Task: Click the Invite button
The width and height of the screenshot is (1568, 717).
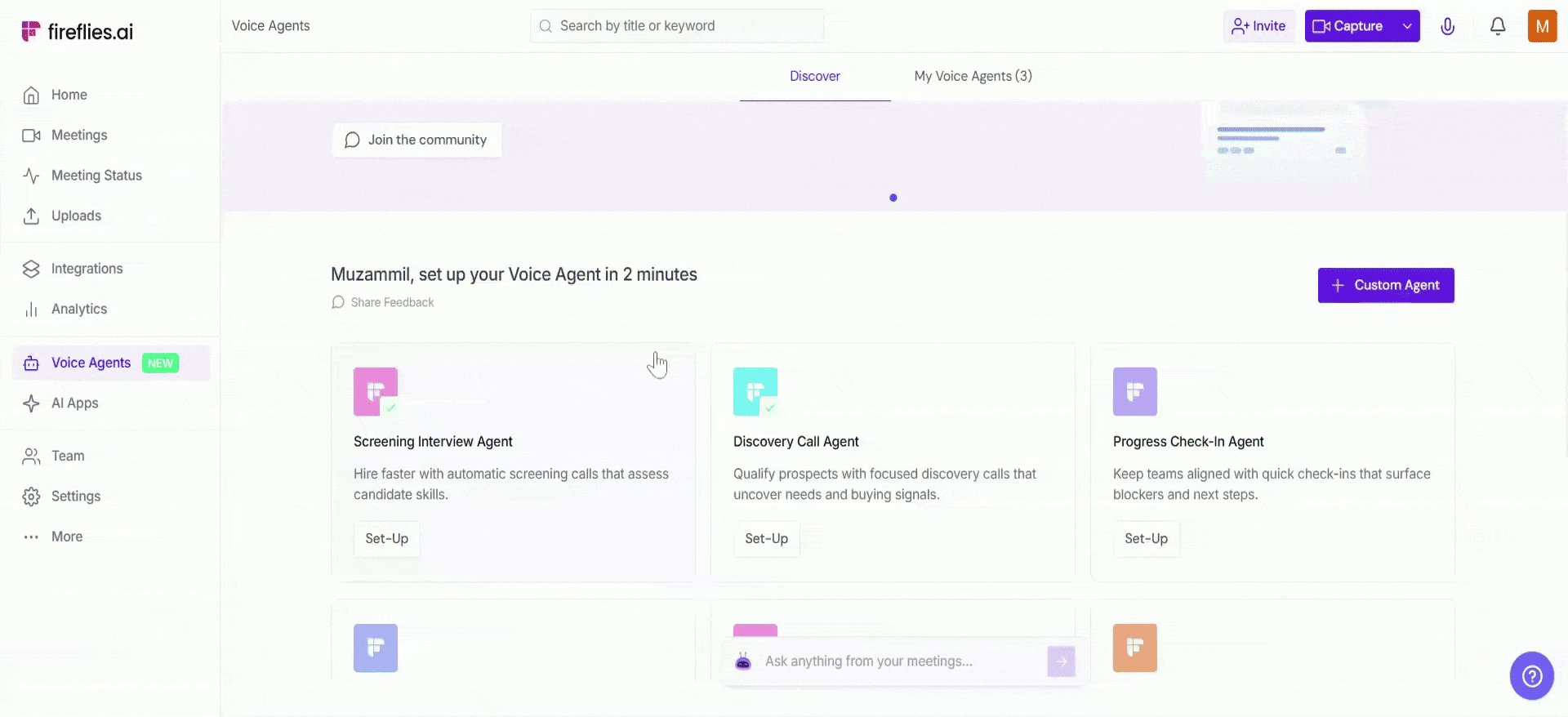Action: 1258,26
